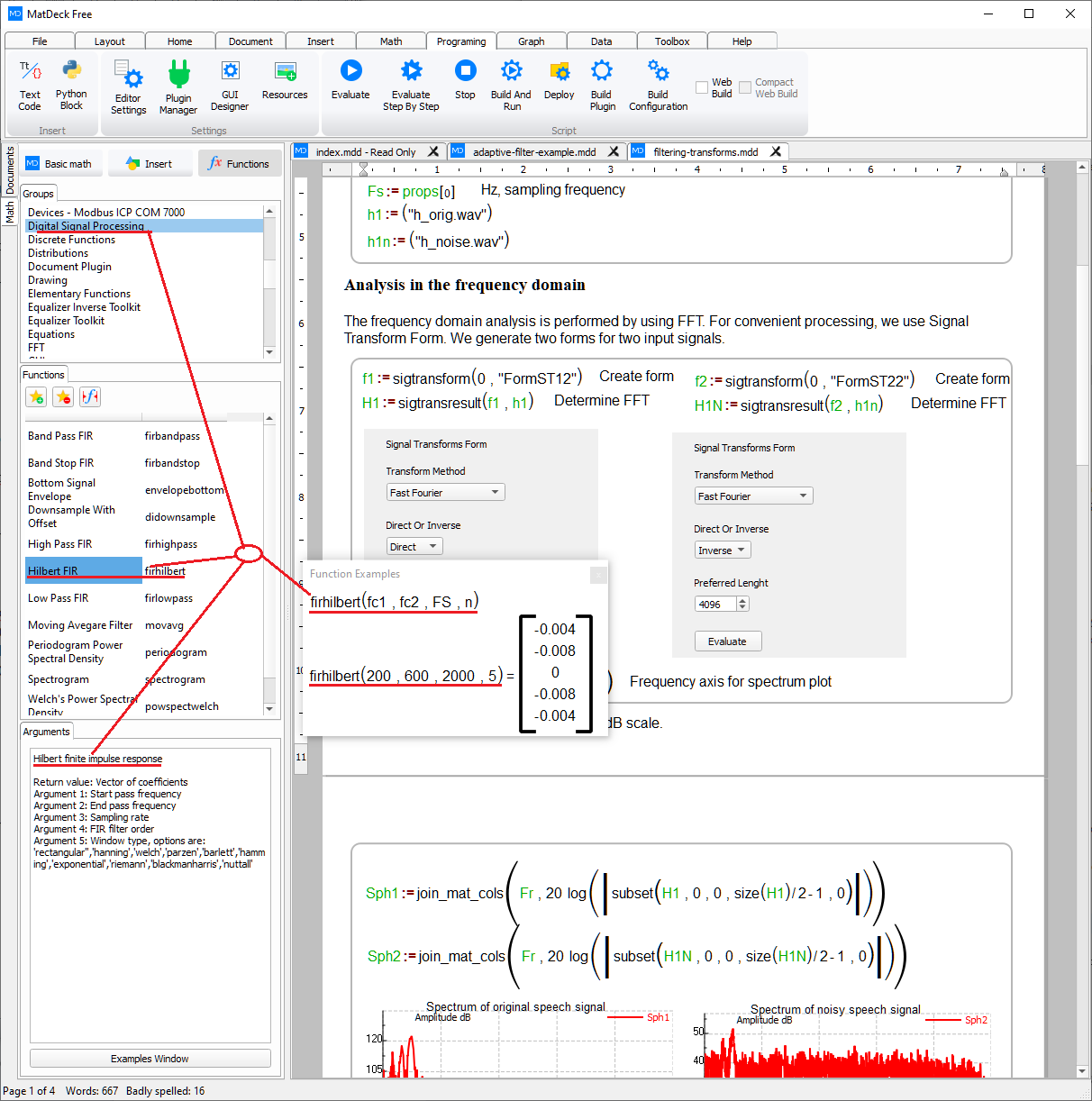This screenshot has width=1092, height=1101.
Task: Open the left form's Transform Method dropdown
Action: (x=446, y=493)
